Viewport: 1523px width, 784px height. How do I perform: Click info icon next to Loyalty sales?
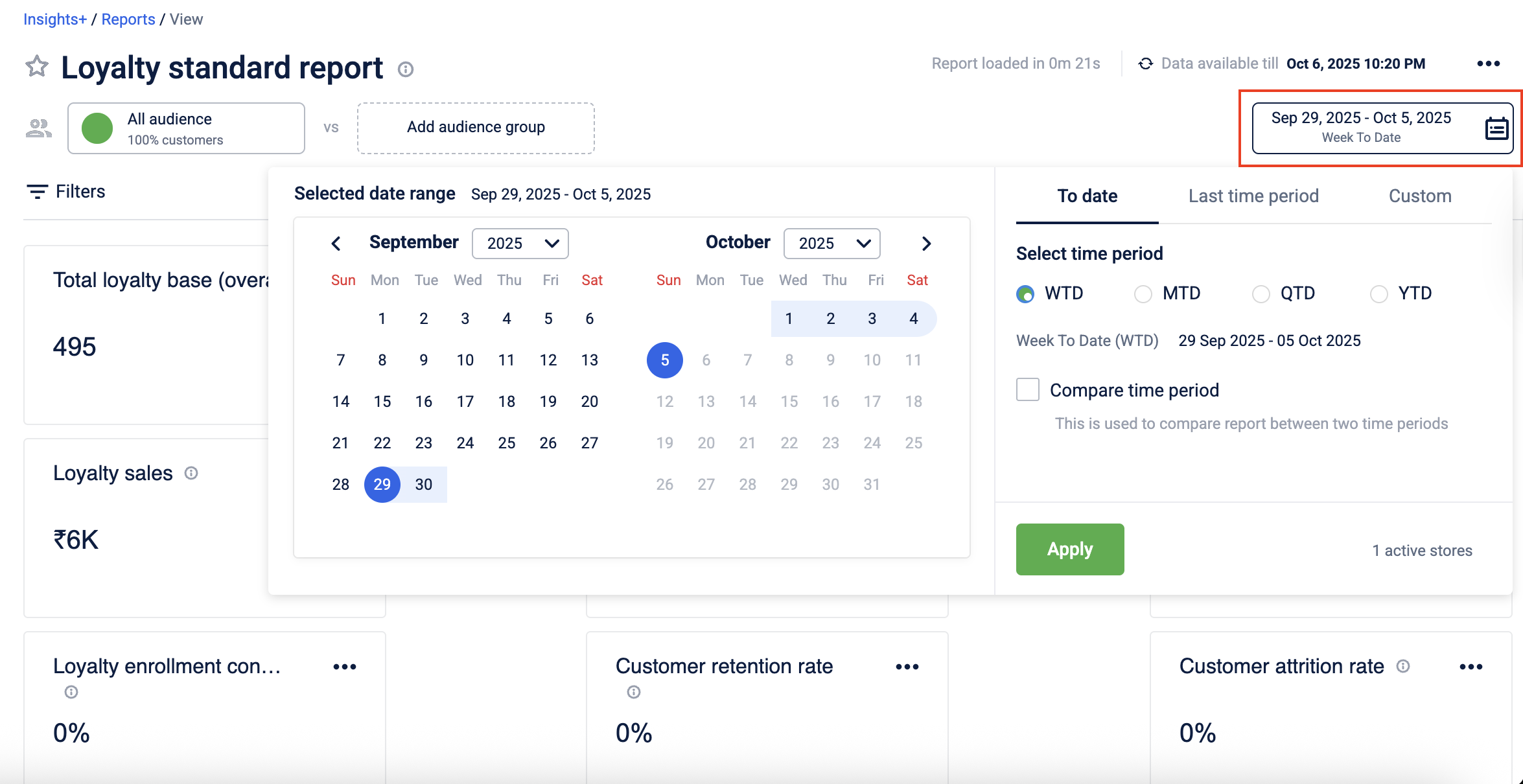[x=191, y=473]
